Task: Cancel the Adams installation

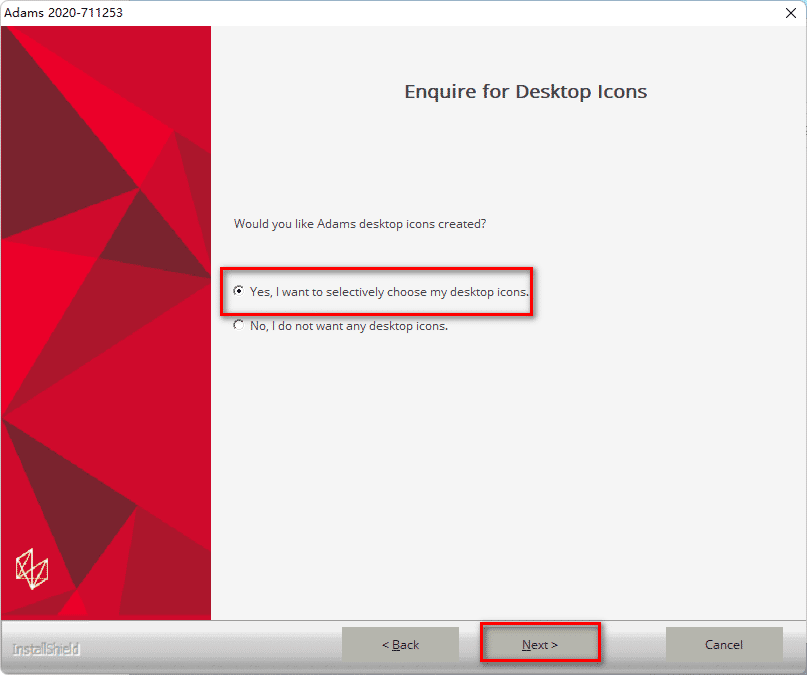Action: [x=723, y=645]
